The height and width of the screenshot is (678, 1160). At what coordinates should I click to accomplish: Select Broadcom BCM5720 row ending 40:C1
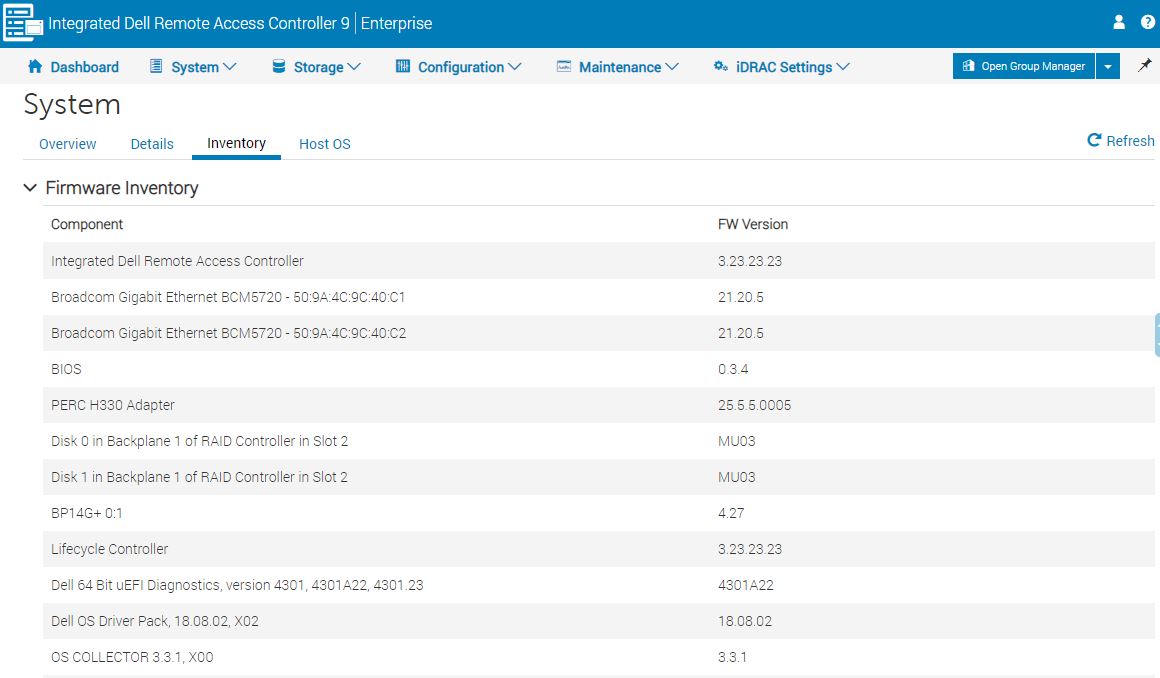(598, 298)
